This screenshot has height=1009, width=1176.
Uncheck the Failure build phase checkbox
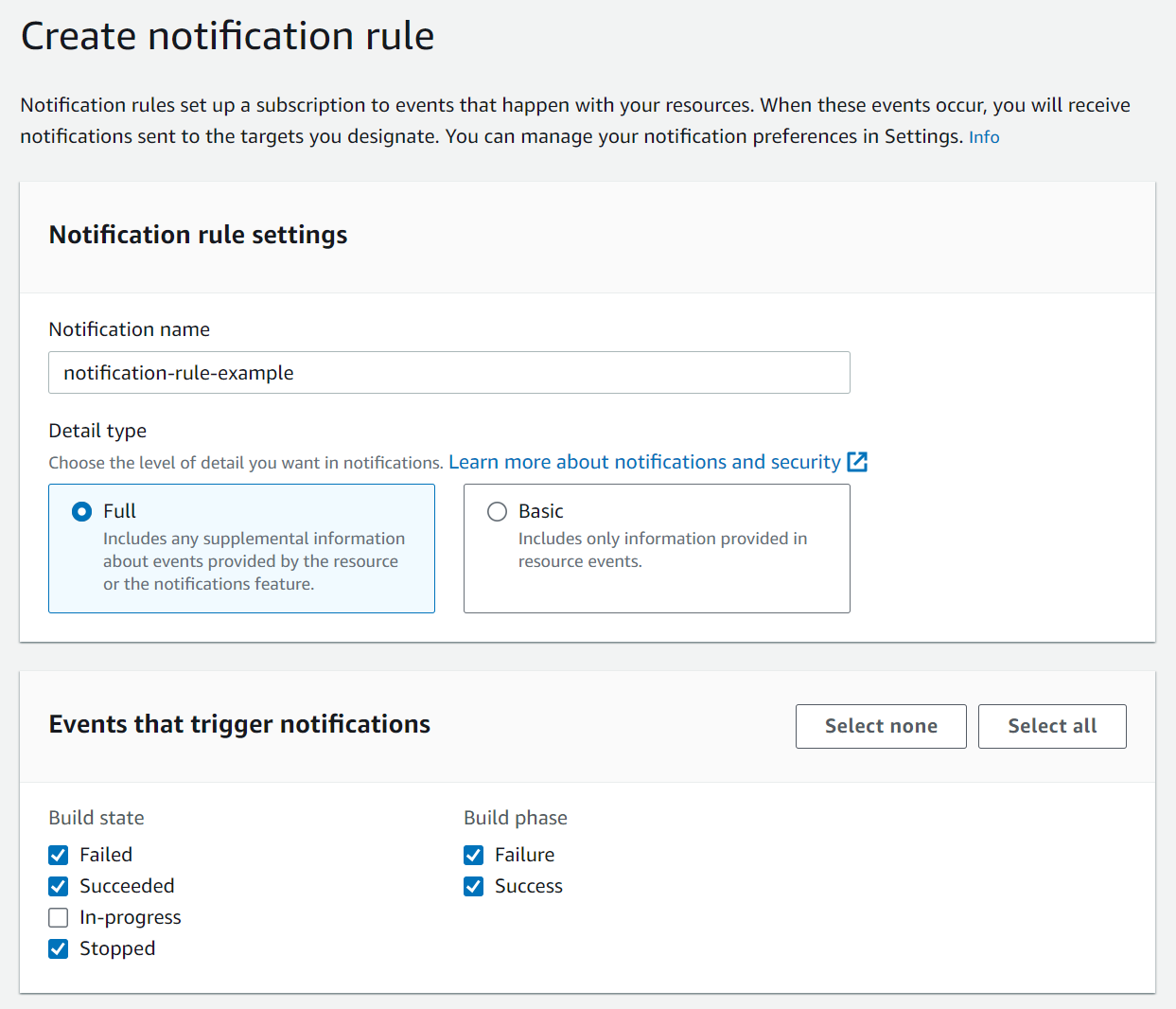474,855
